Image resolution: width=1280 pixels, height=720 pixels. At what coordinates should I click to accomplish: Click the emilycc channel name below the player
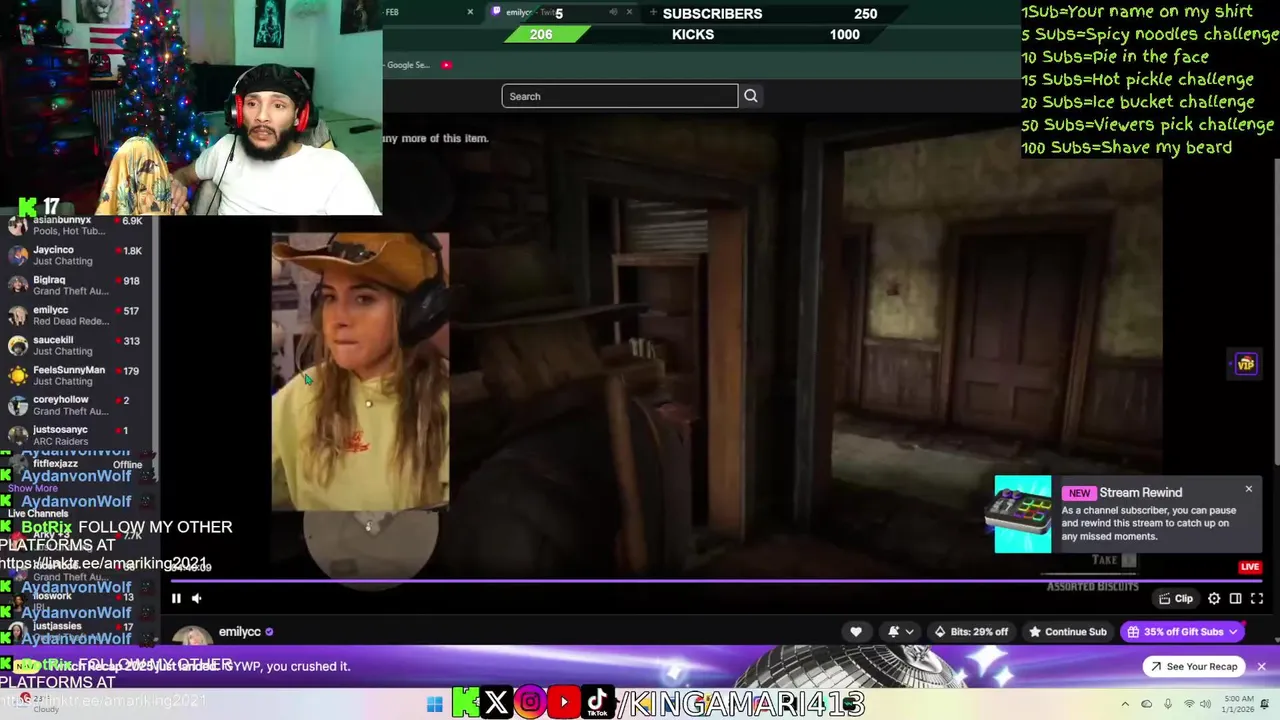240,632
